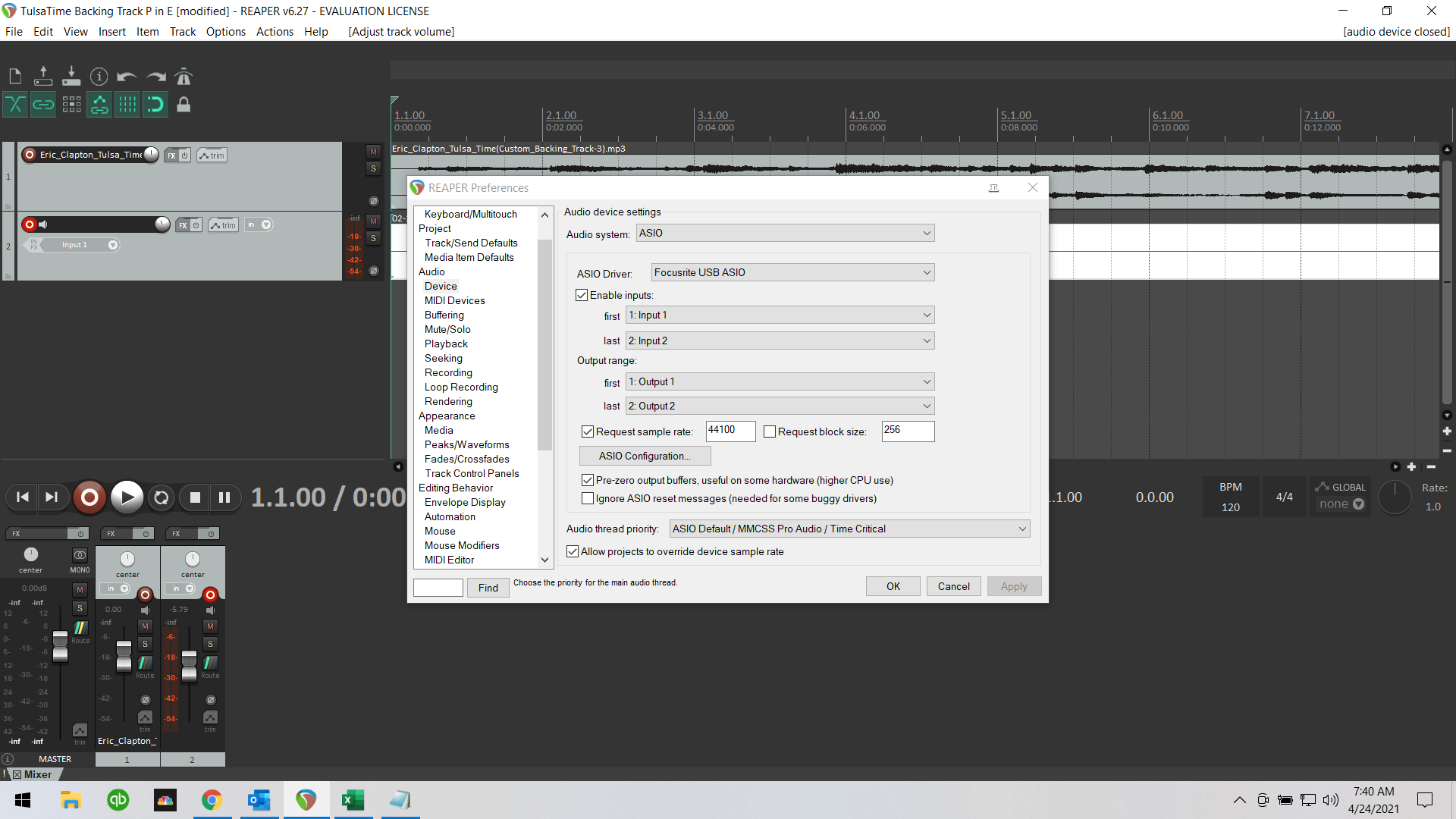1456x819 pixels.
Task: Click the New project icon
Action: pos(15,76)
